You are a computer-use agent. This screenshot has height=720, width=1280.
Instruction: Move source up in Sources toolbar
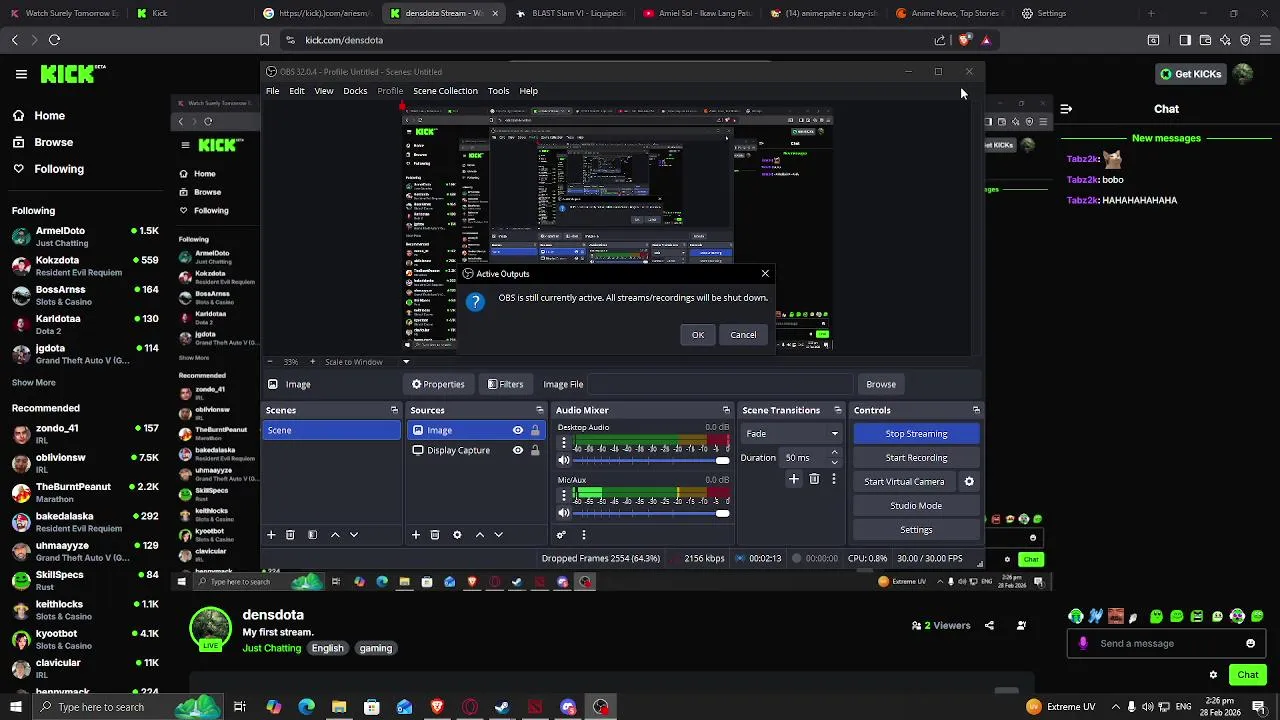click(x=480, y=535)
